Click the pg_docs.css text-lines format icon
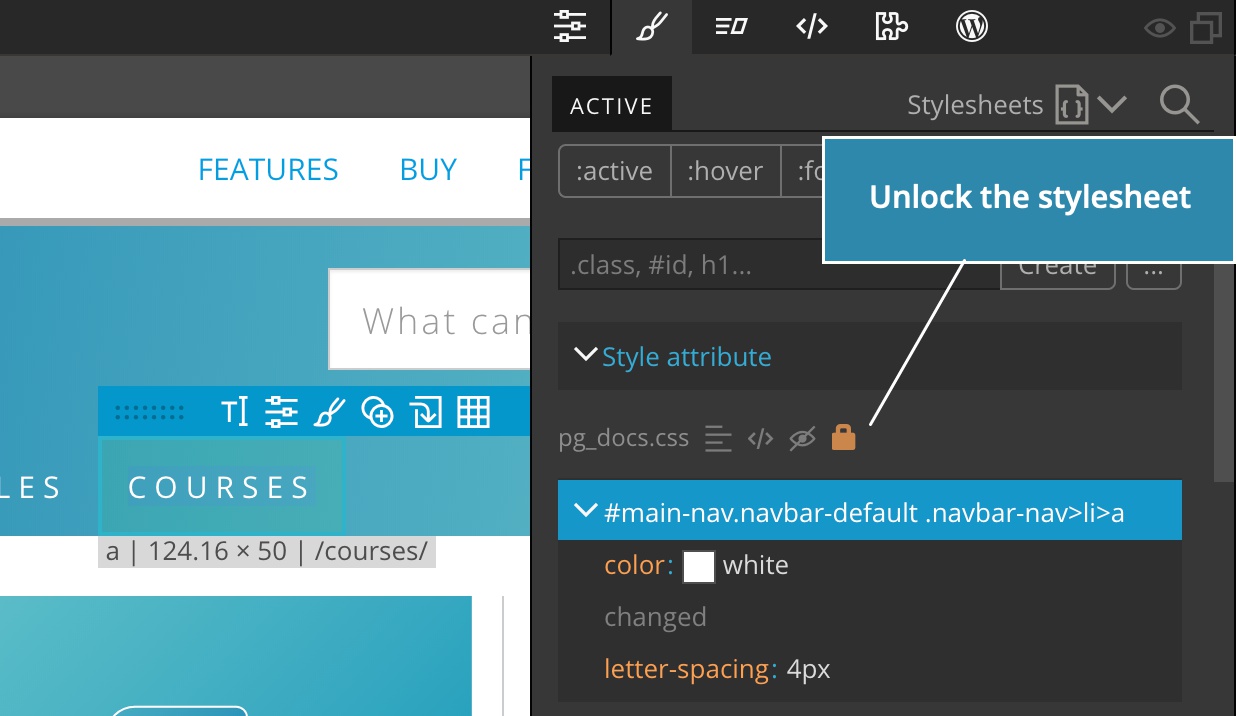 [x=718, y=438]
